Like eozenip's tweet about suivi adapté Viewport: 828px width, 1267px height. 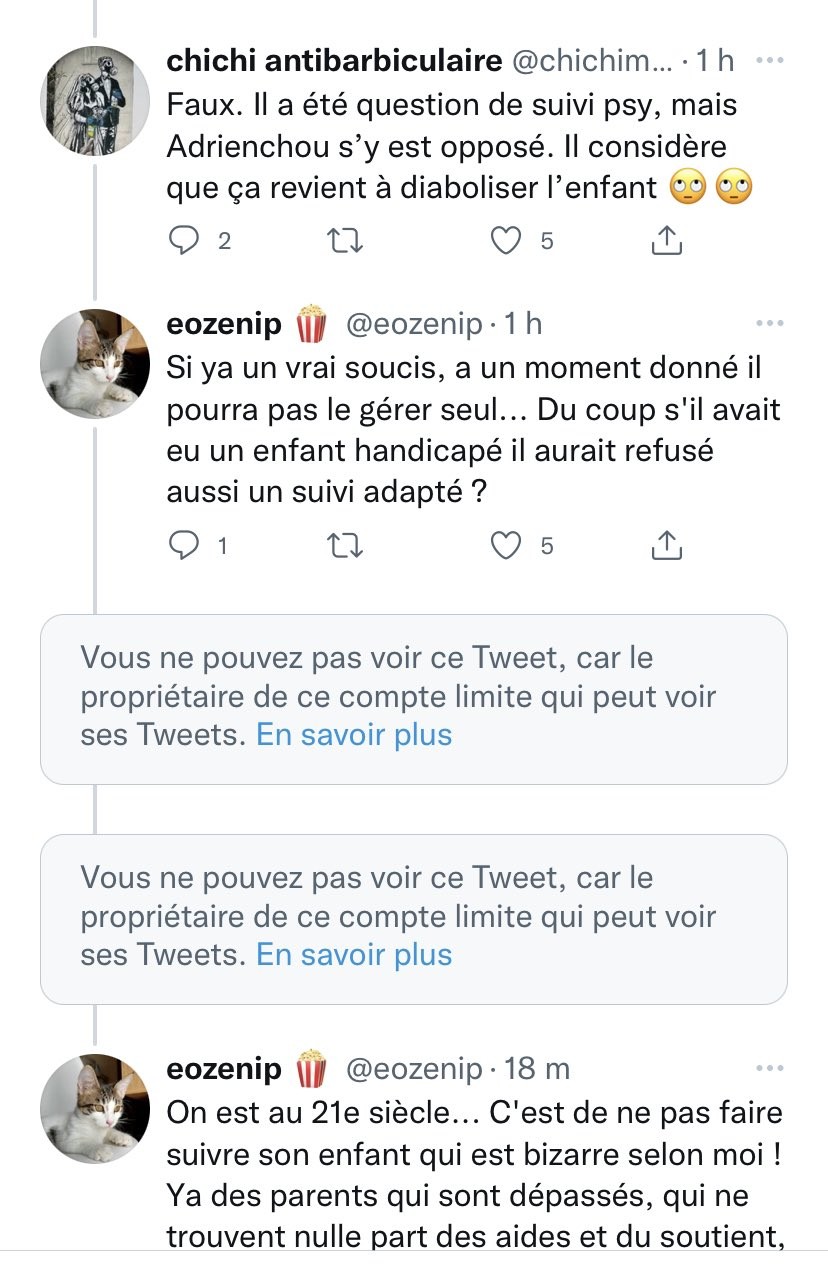coord(509,545)
